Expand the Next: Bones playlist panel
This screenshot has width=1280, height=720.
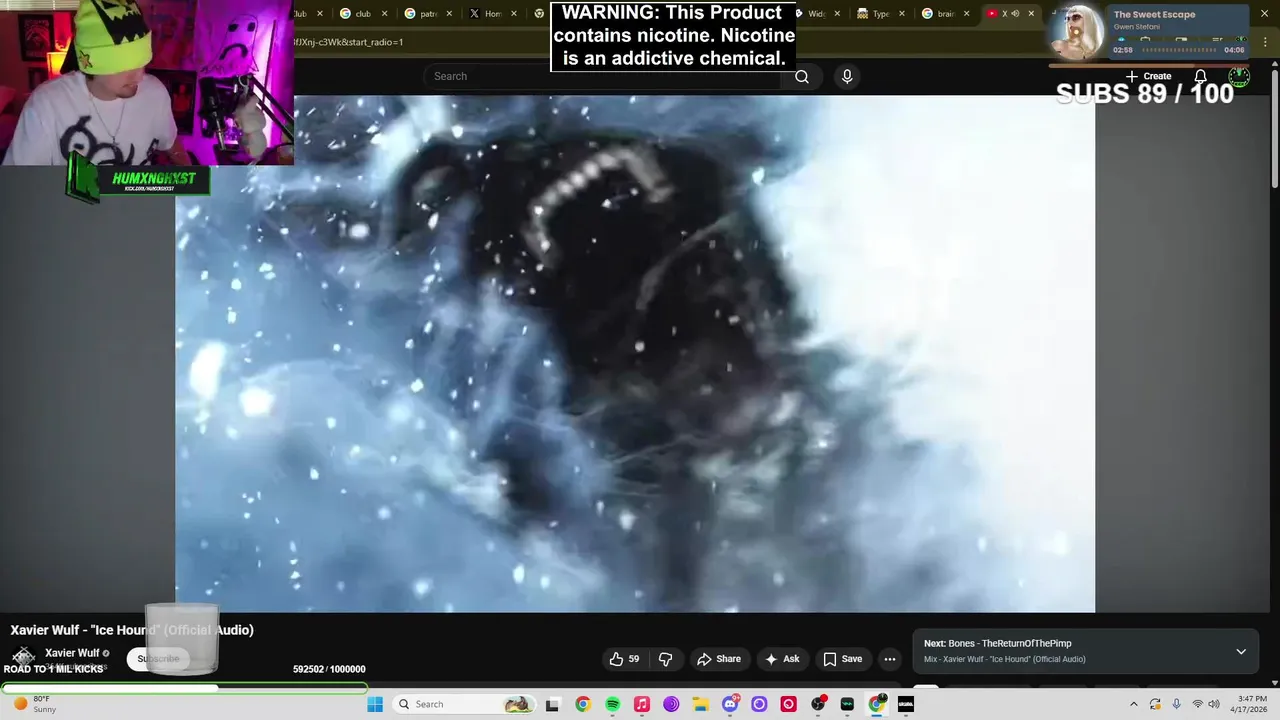(1241, 651)
